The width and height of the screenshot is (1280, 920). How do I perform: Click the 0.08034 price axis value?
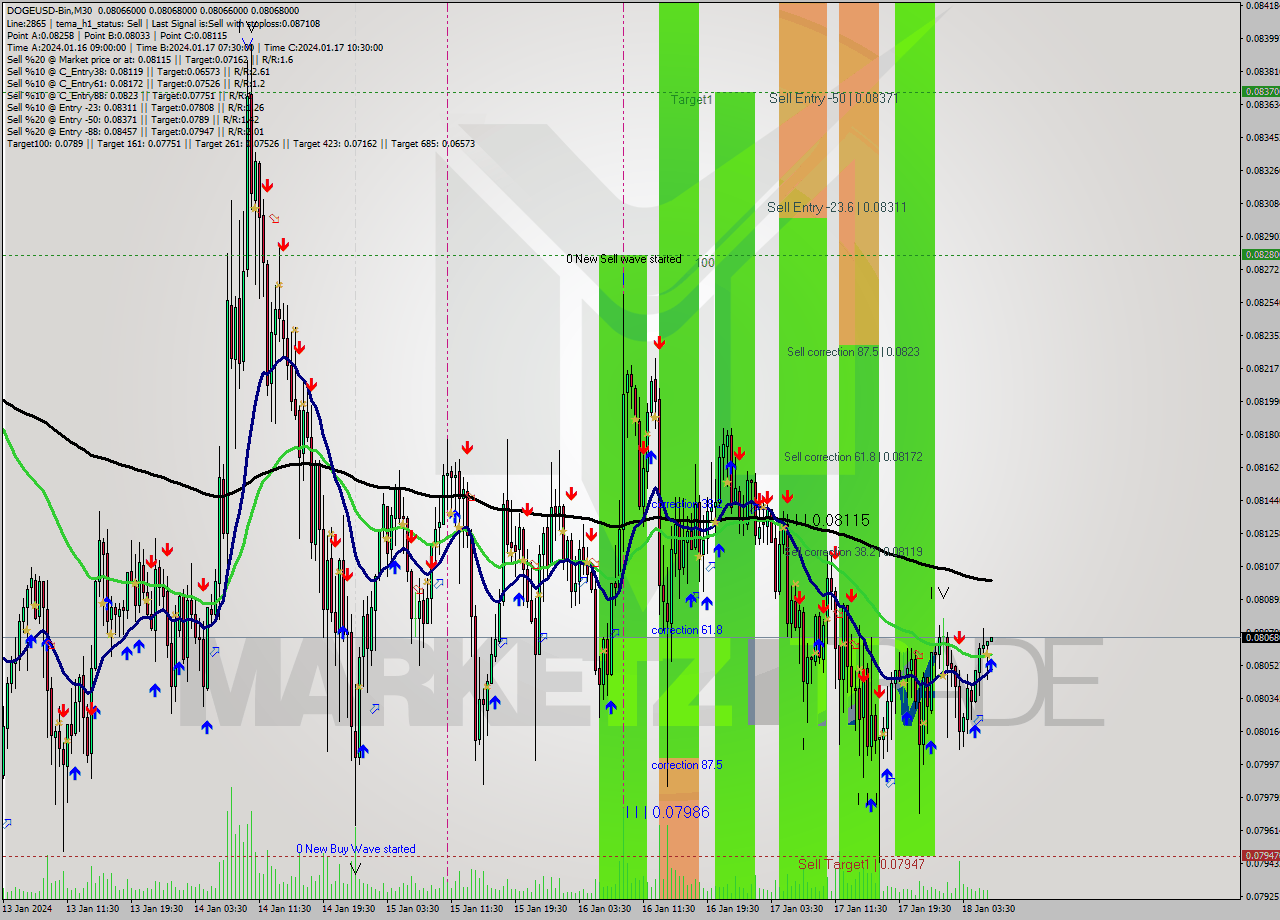point(1262,698)
